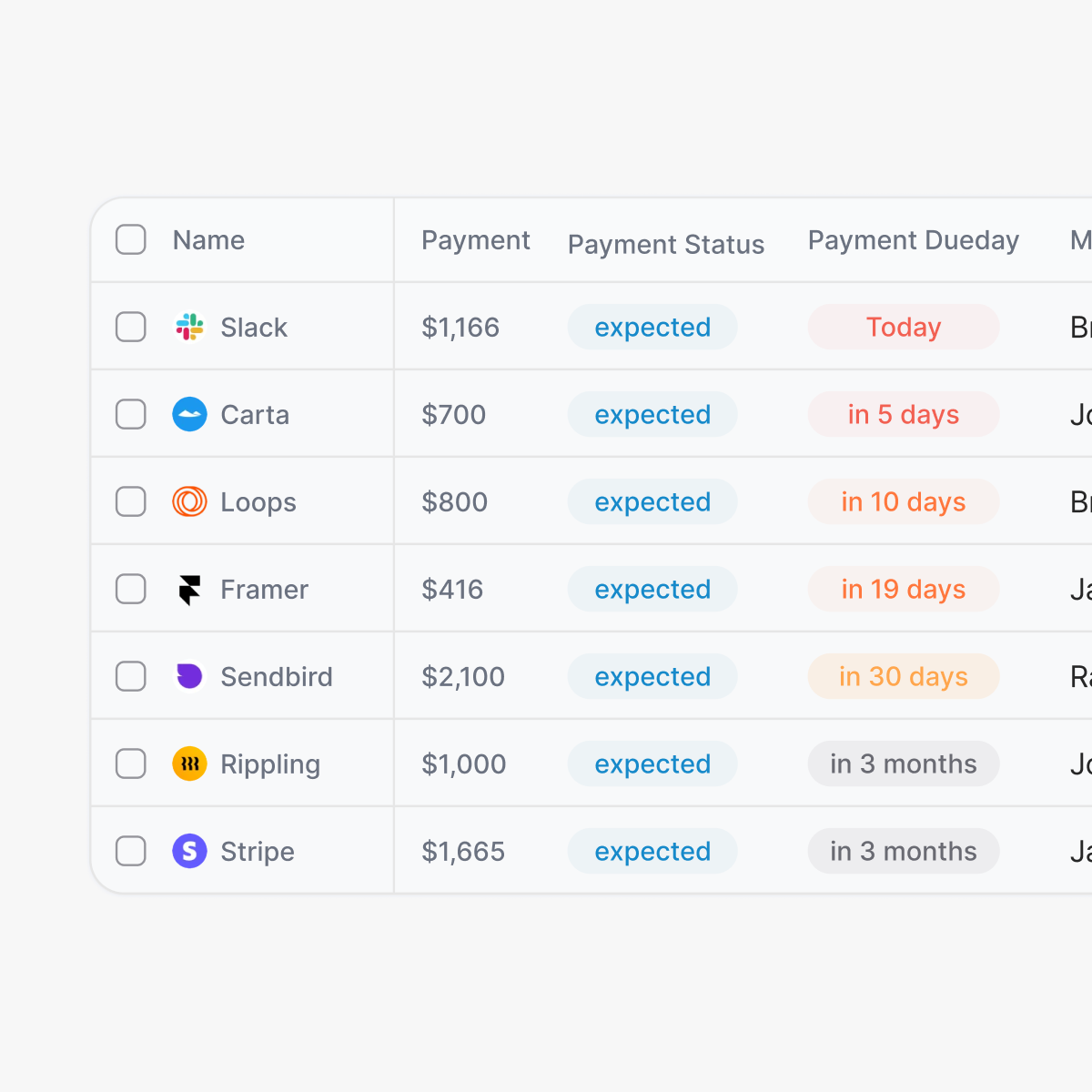Open Slack's Today due date badge
This screenshot has height=1092, width=1092.
click(x=903, y=327)
